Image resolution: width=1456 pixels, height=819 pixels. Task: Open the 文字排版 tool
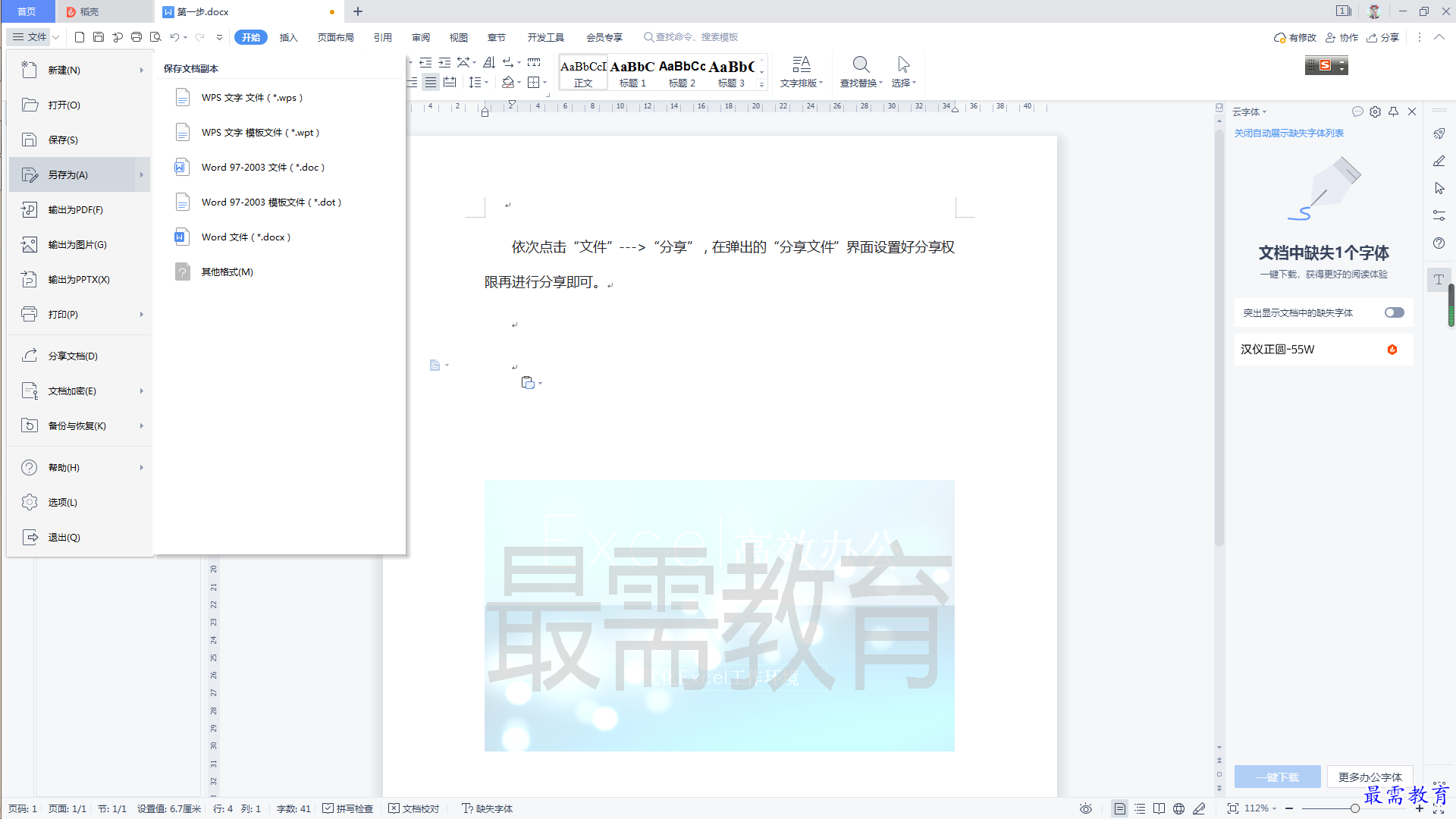[x=802, y=72]
